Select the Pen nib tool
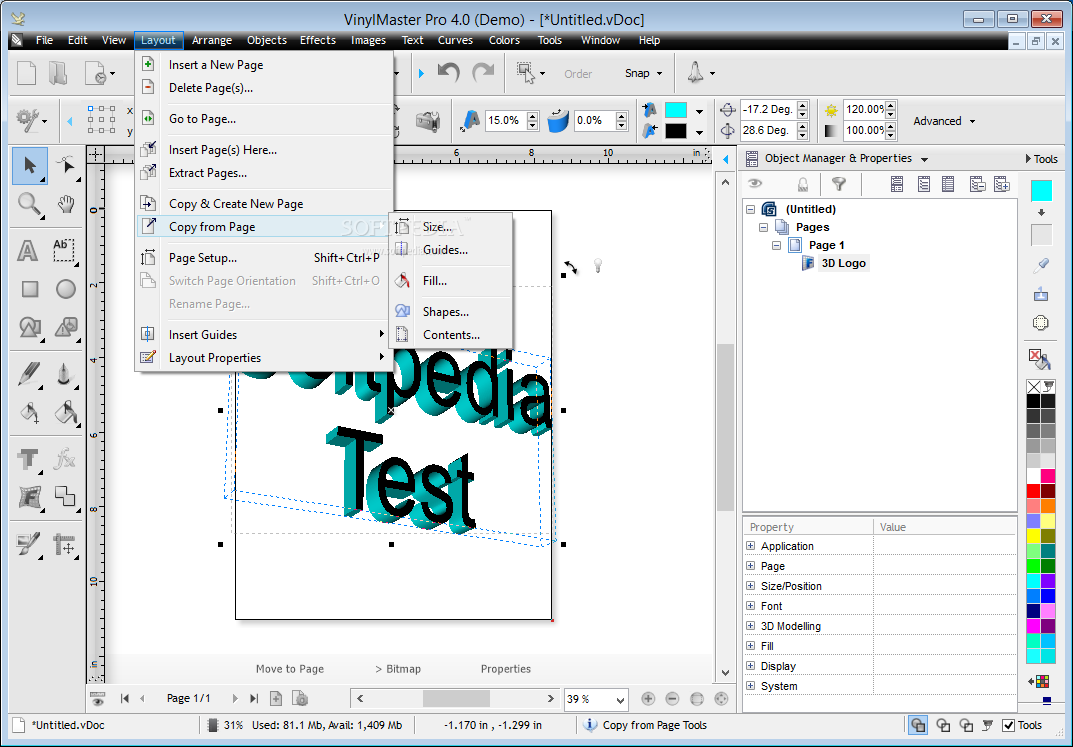The image size is (1073, 747). [64, 374]
